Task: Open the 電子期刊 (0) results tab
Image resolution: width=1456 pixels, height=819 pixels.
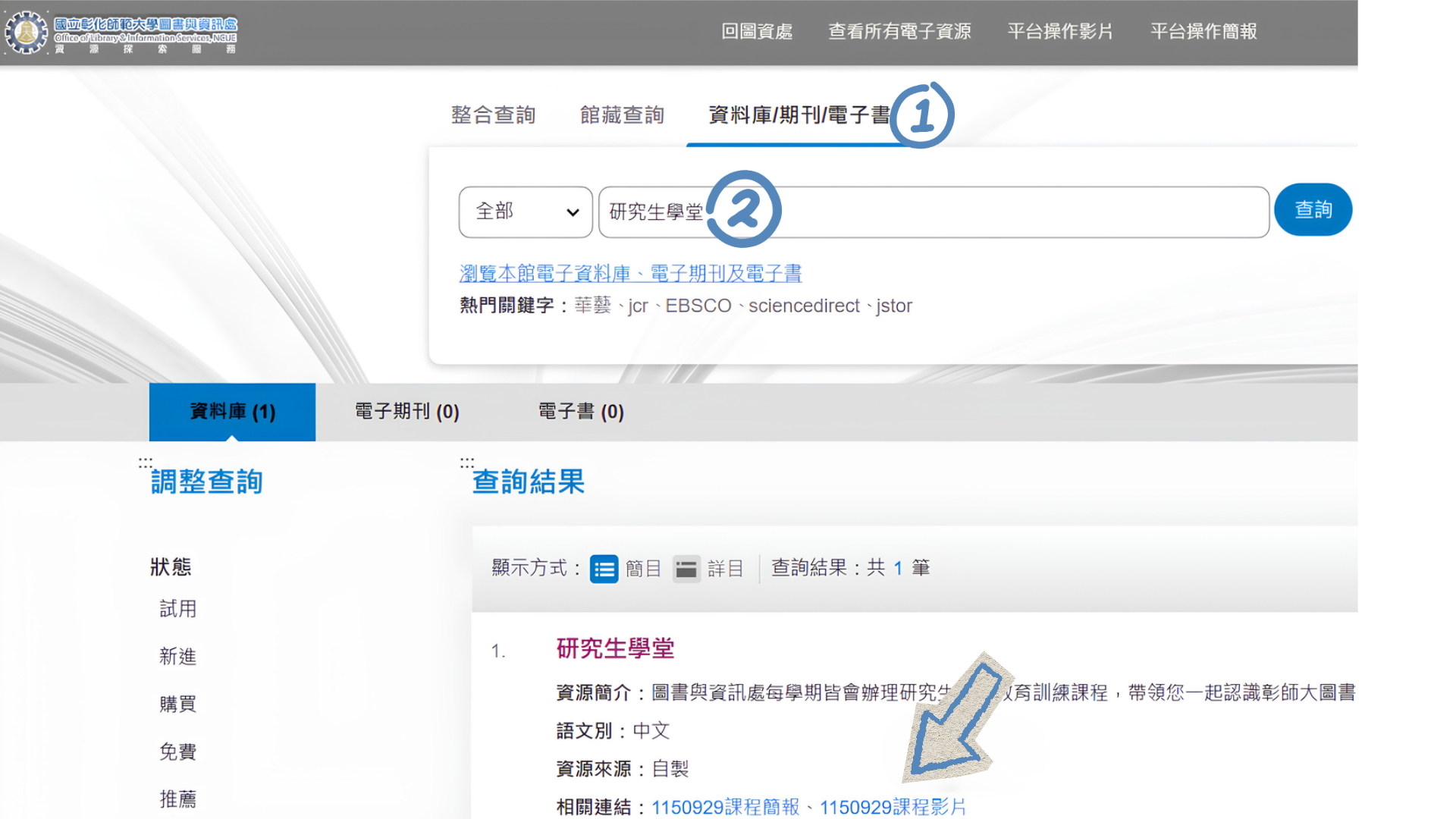Action: click(x=407, y=412)
